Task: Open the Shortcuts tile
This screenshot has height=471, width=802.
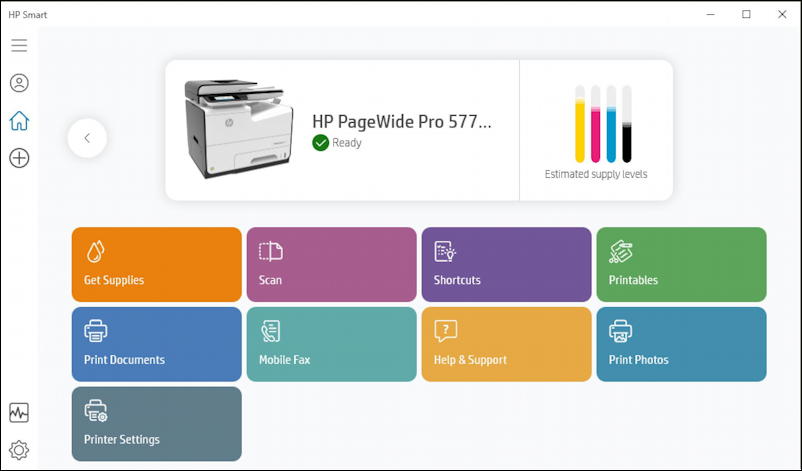Action: (x=506, y=264)
